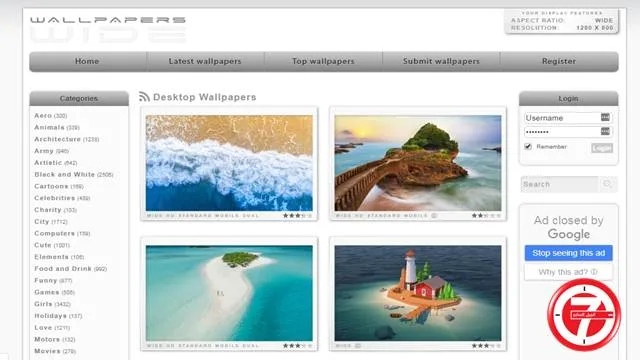Click the Login button
Viewport: 640px width, 360px height.
[602, 148]
